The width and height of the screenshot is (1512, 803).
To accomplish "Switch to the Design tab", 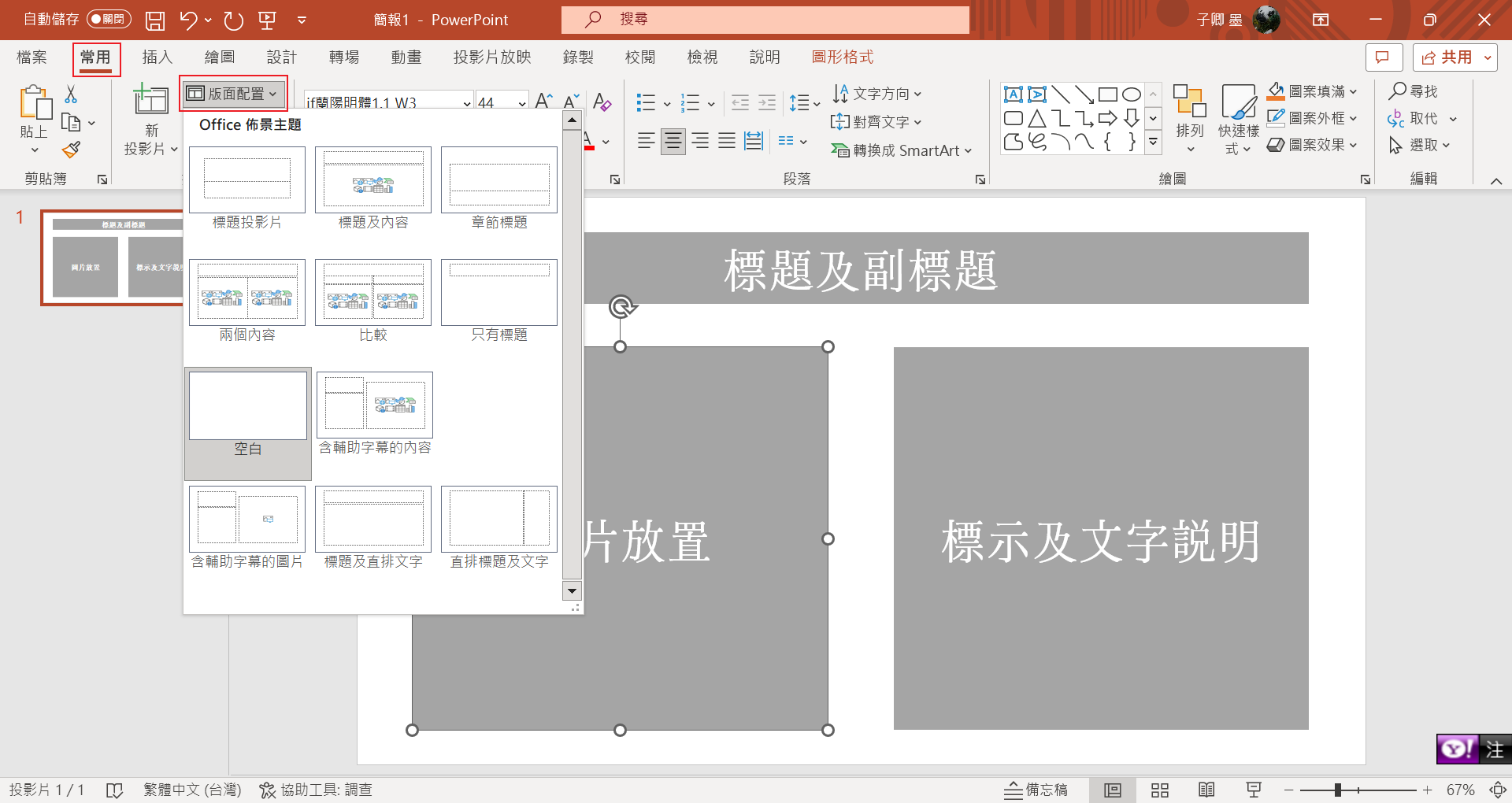I will 281,57.
